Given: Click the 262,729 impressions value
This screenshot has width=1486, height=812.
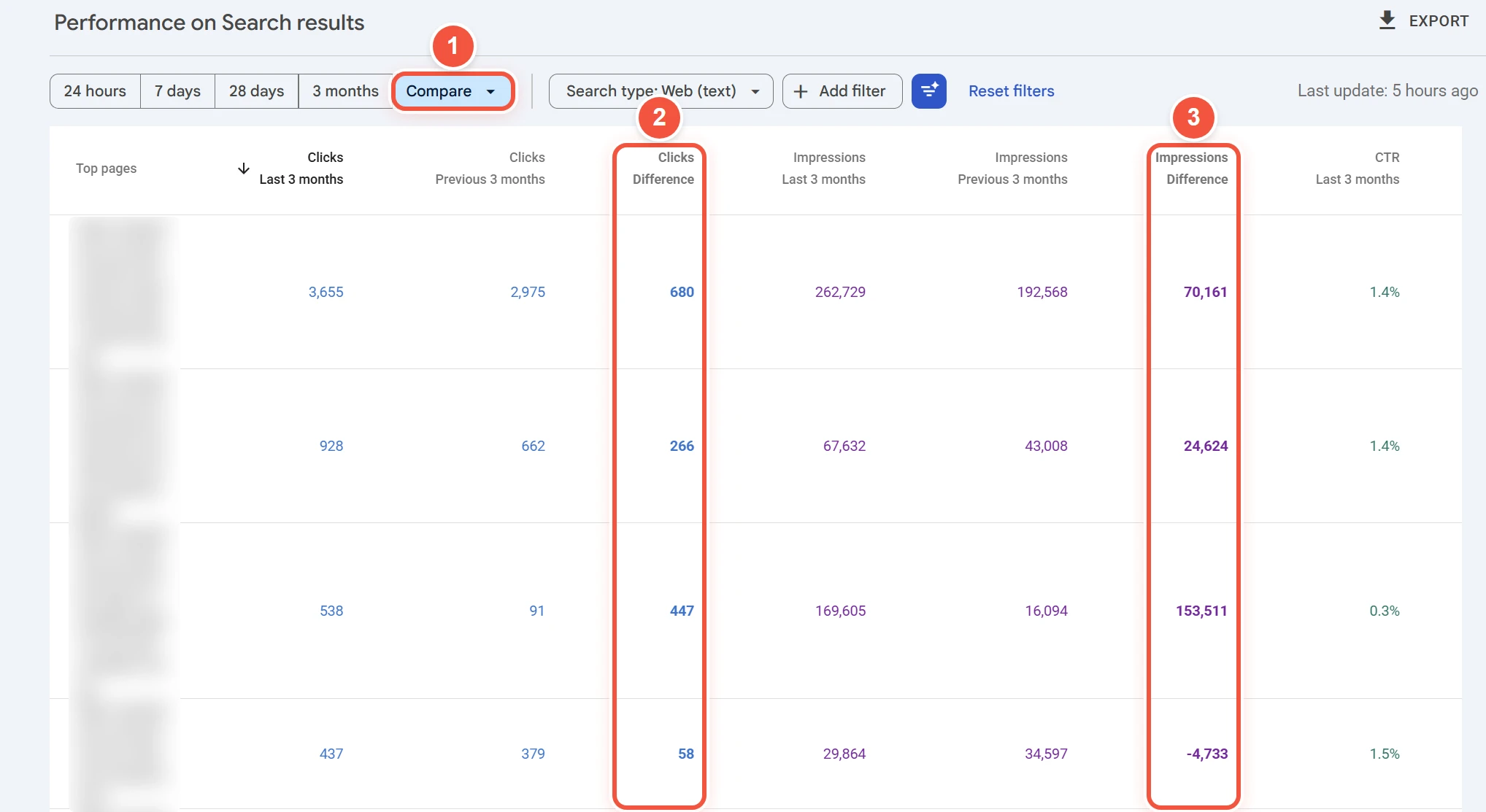Looking at the screenshot, I should coord(840,292).
